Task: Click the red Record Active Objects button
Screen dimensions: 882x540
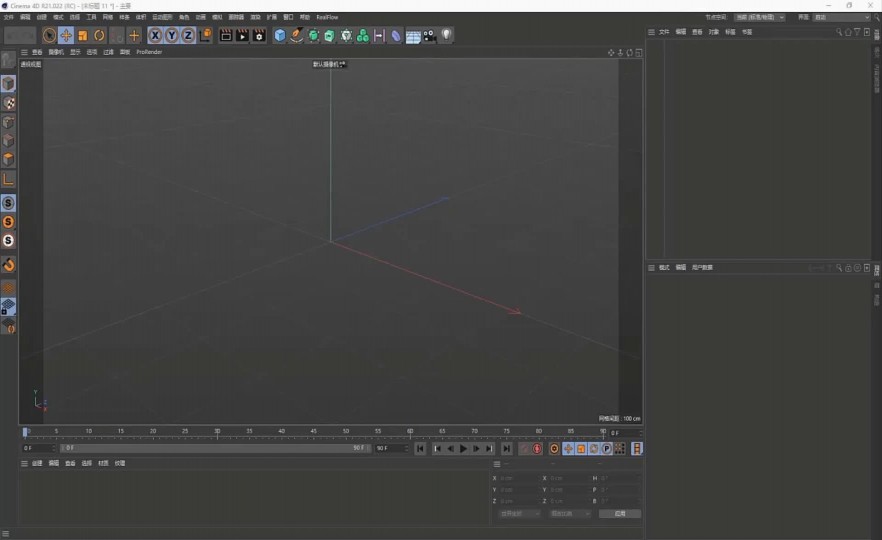Action: (524, 448)
